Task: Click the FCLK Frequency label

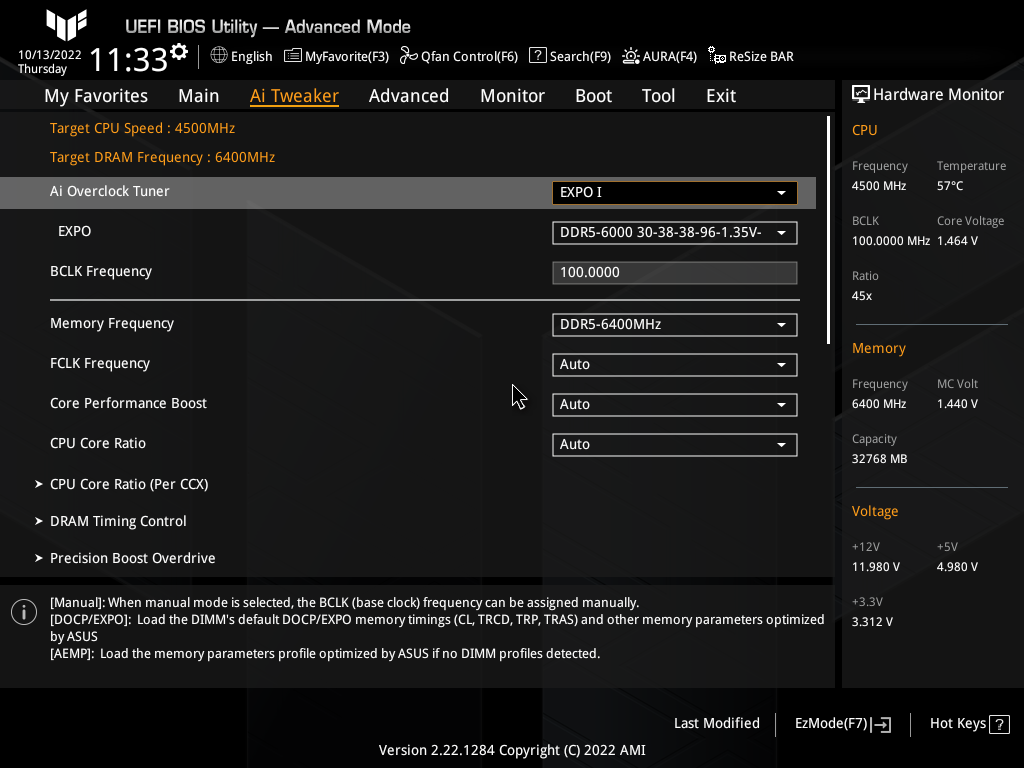Action: (100, 363)
